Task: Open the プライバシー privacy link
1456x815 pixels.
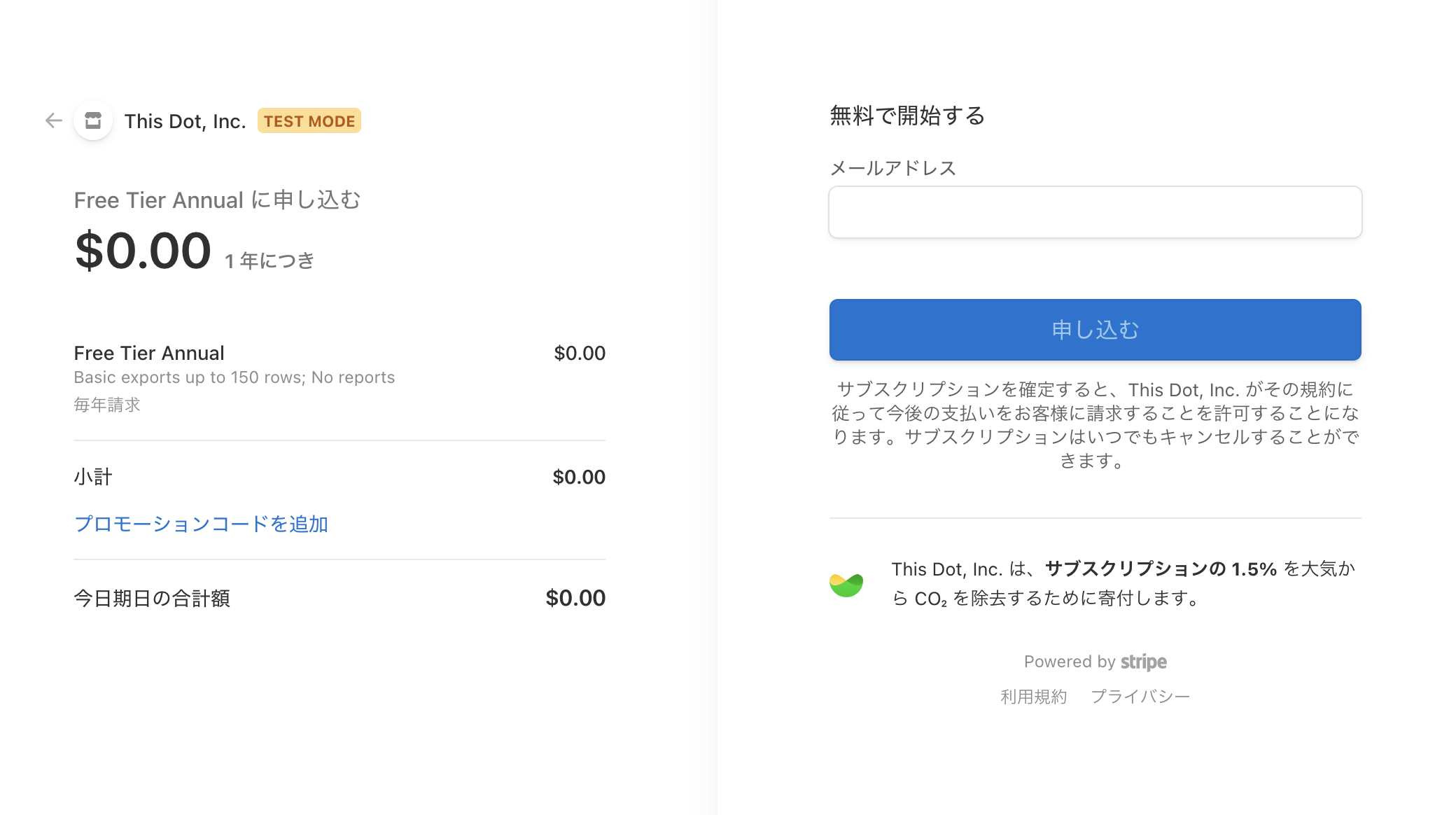Action: tap(1140, 697)
